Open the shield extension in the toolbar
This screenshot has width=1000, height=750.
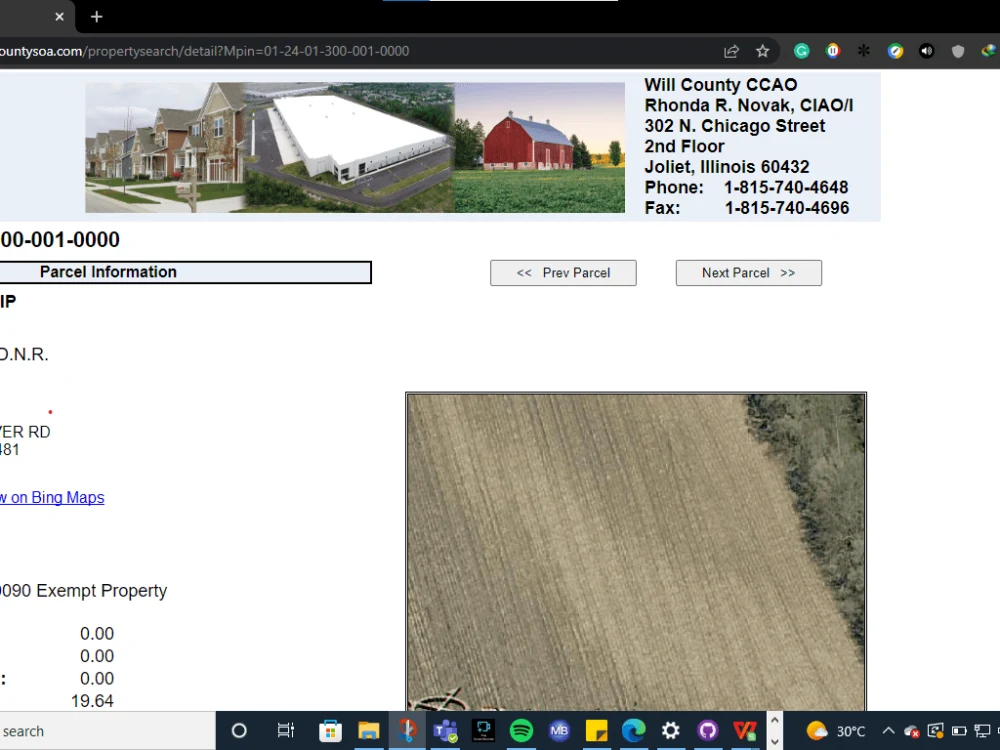point(957,50)
